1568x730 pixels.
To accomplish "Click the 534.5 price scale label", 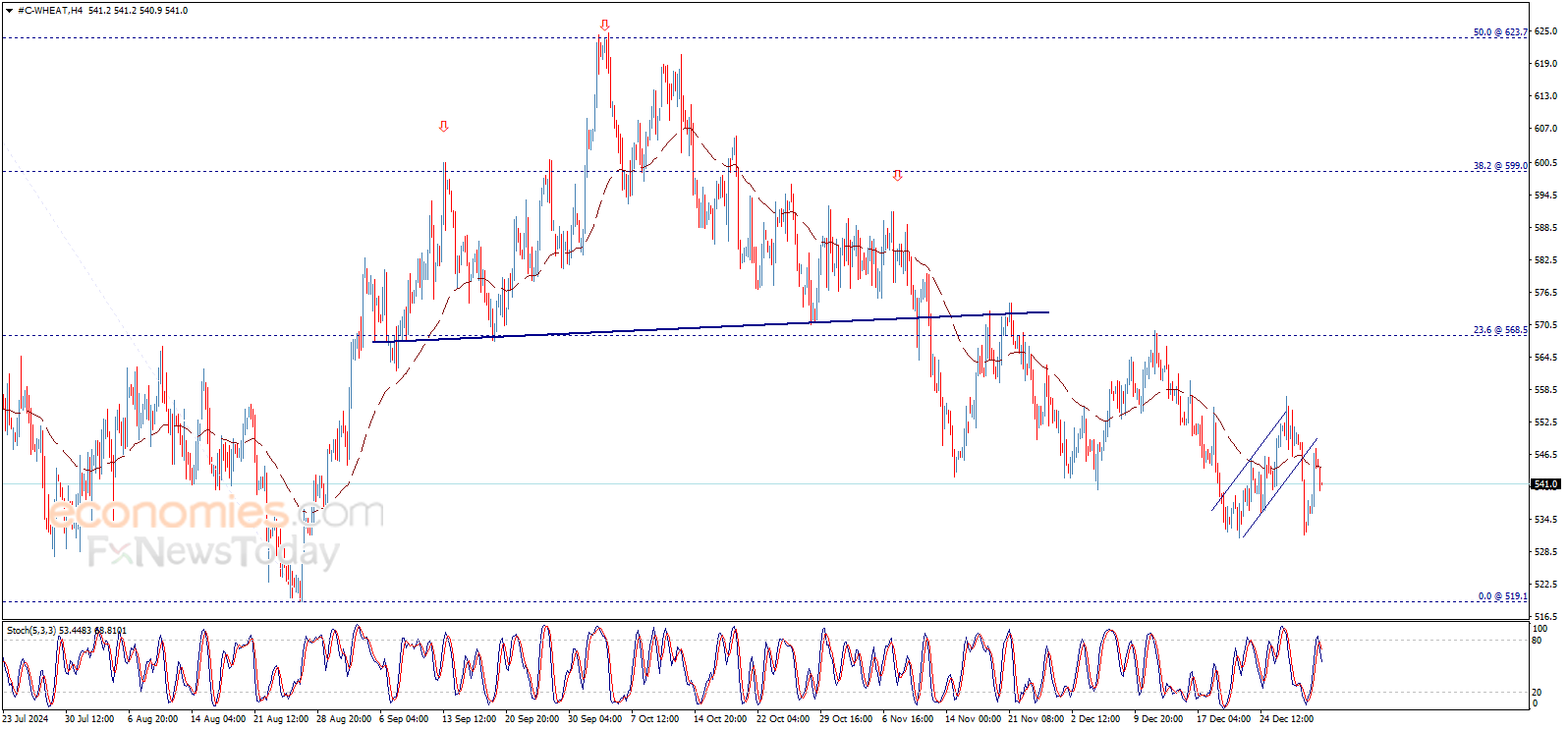I will (1545, 520).
